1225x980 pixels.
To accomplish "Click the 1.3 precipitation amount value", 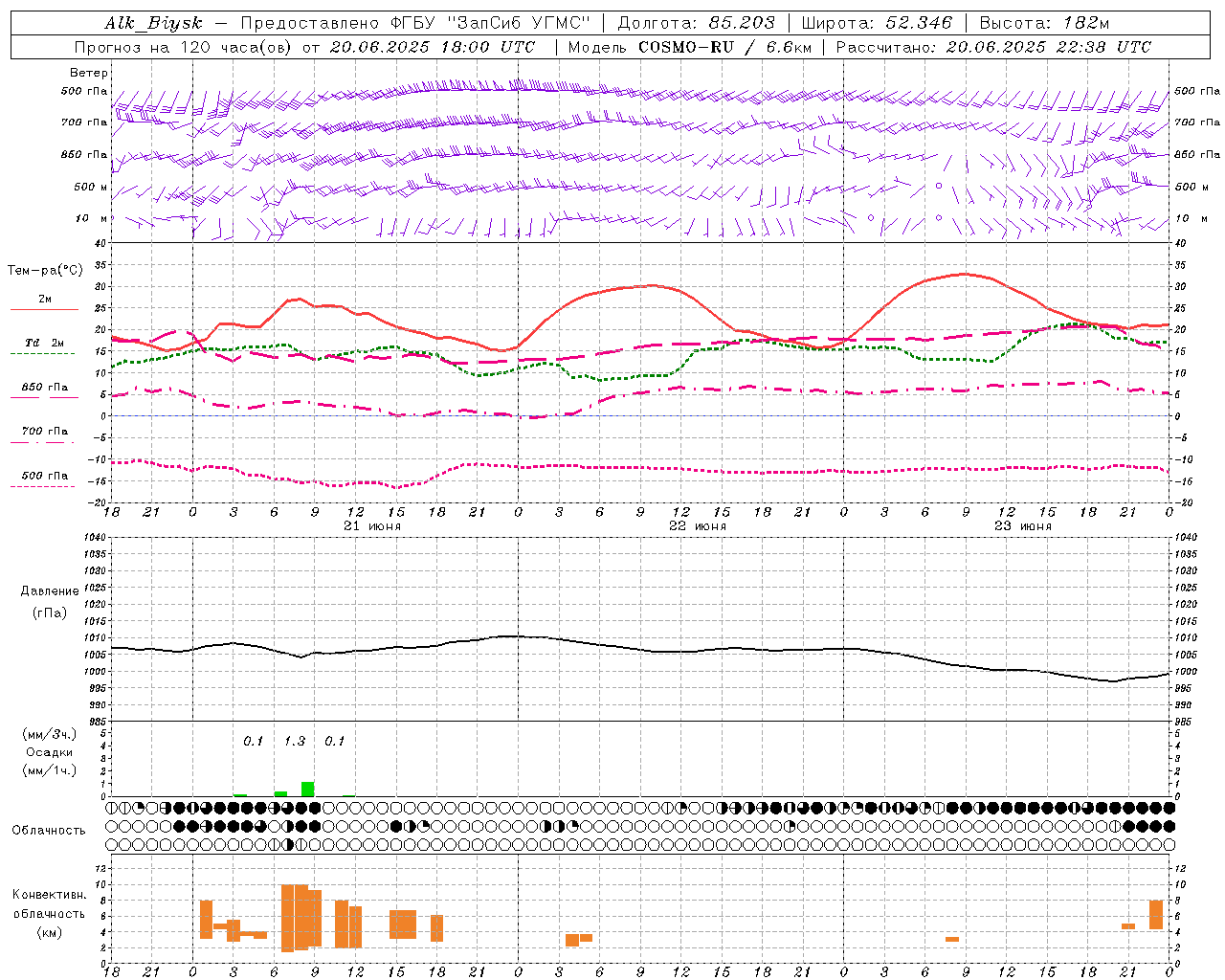I will (295, 741).
